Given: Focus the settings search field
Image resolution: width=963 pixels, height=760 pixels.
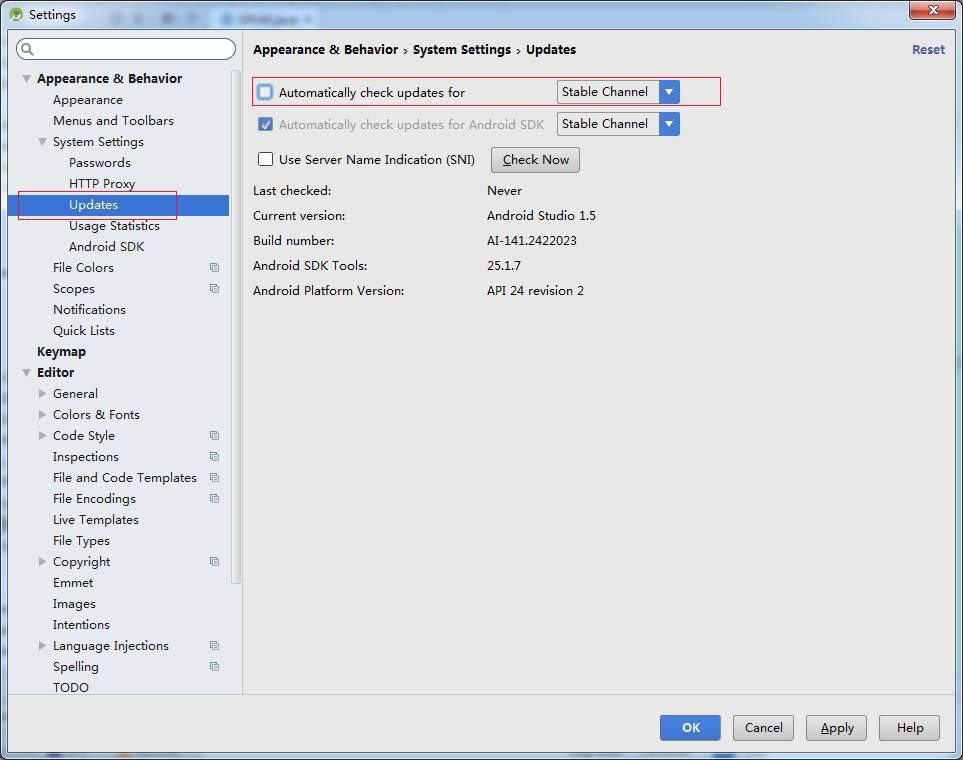Looking at the screenshot, I should (x=126, y=49).
